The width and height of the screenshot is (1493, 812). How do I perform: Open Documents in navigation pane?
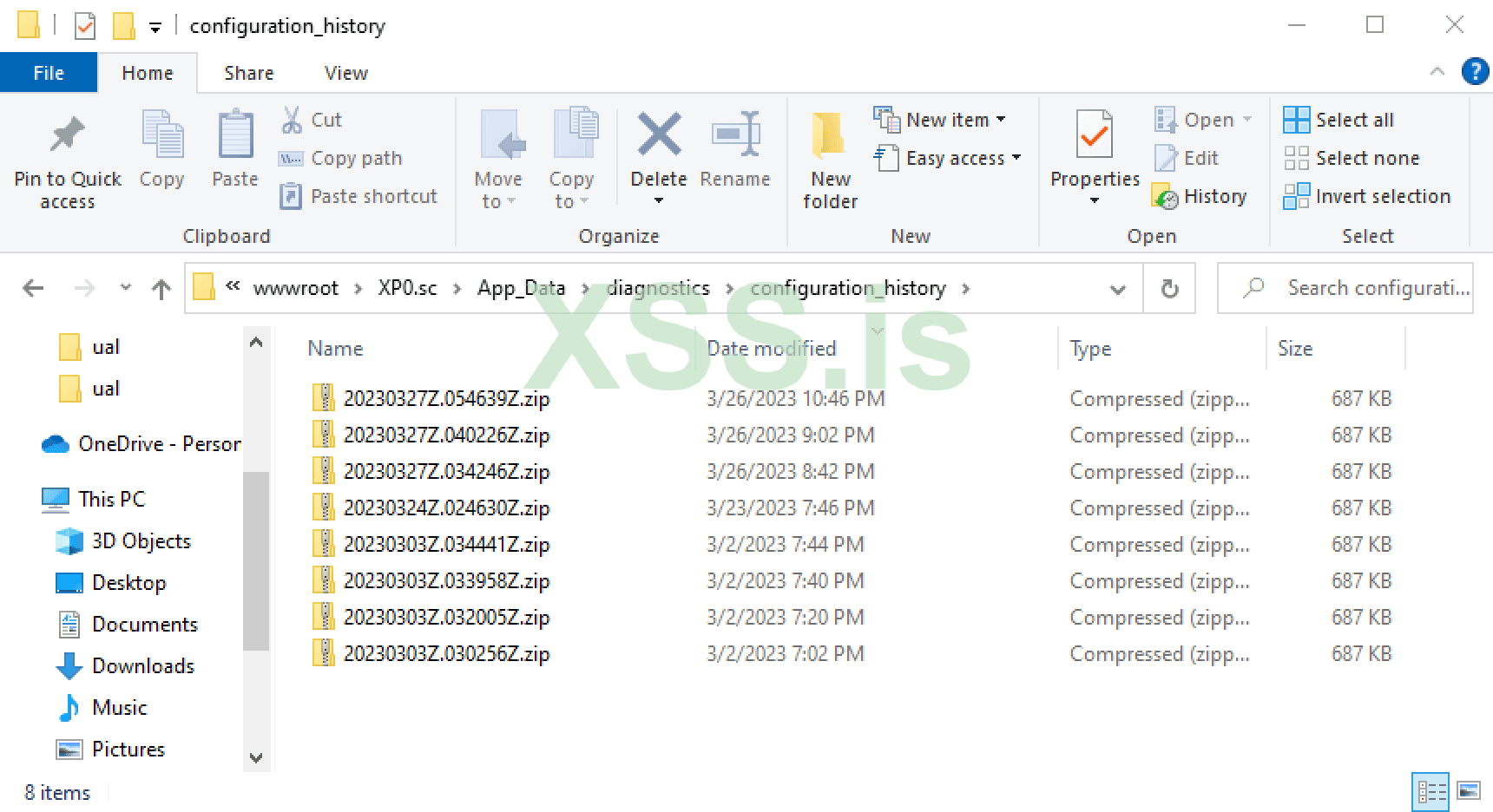pos(127,624)
